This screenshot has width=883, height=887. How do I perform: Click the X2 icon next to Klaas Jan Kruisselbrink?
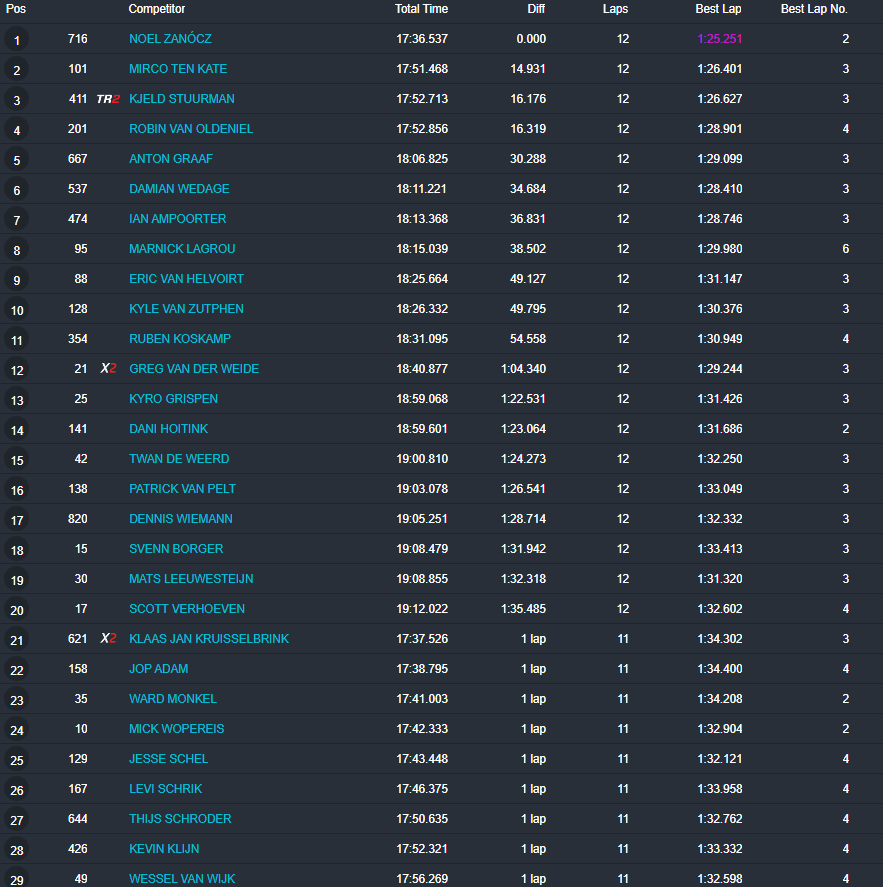[108, 639]
